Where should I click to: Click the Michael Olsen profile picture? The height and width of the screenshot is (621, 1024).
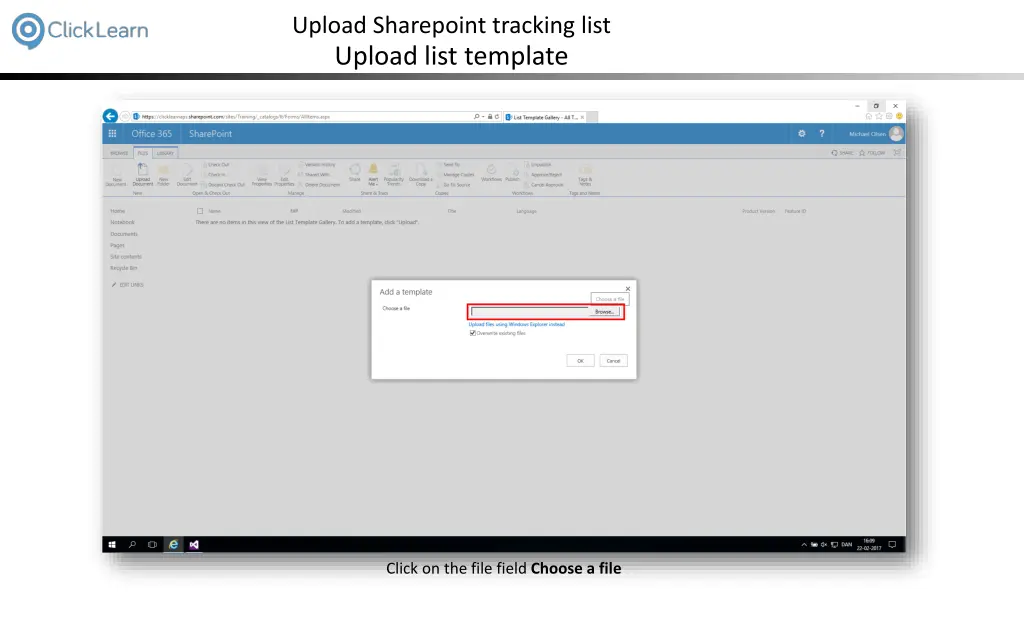[896, 134]
